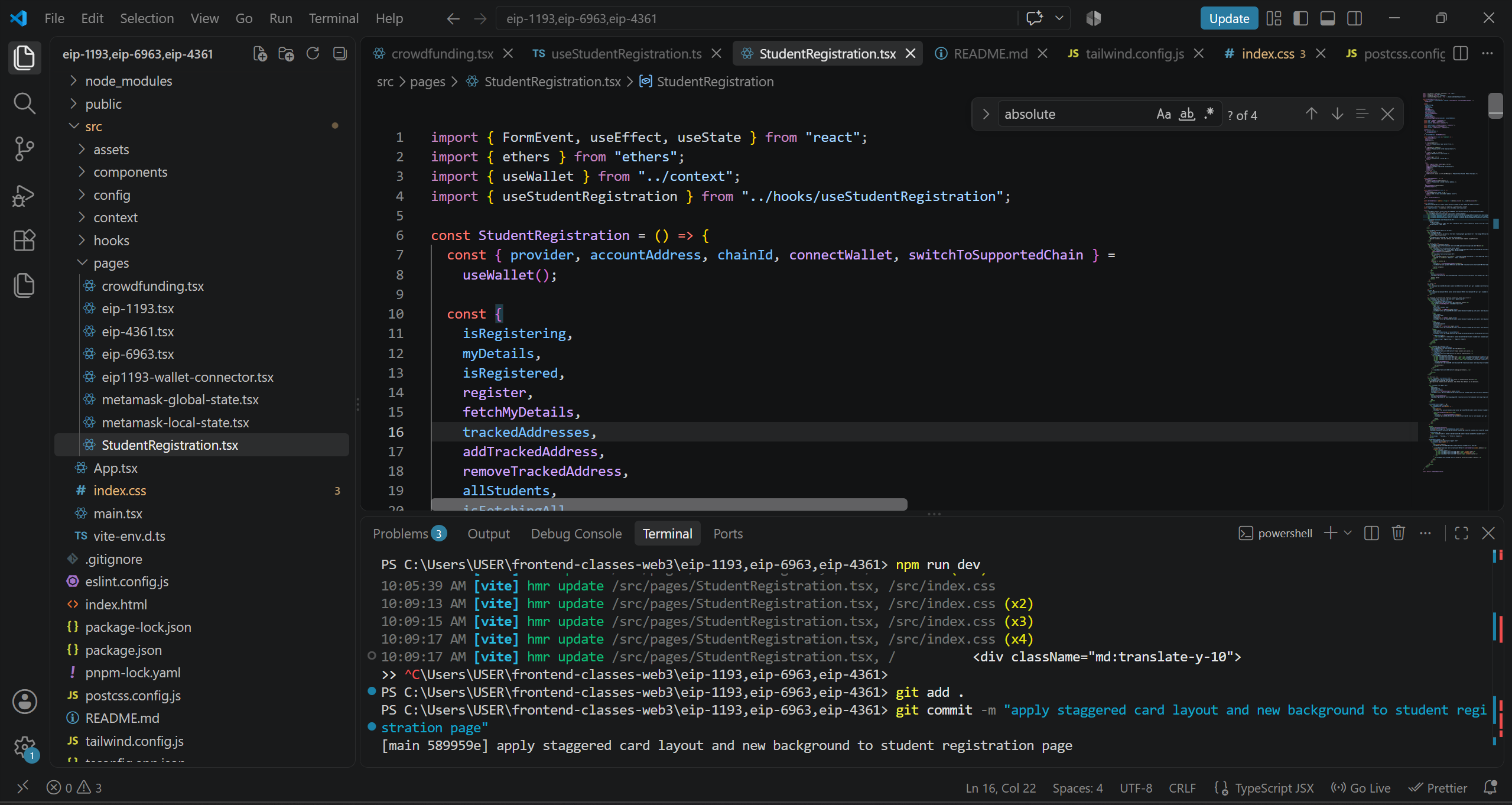Click the blue Update button
The image size is (1512, 805).
click(x=1228, y=18)
